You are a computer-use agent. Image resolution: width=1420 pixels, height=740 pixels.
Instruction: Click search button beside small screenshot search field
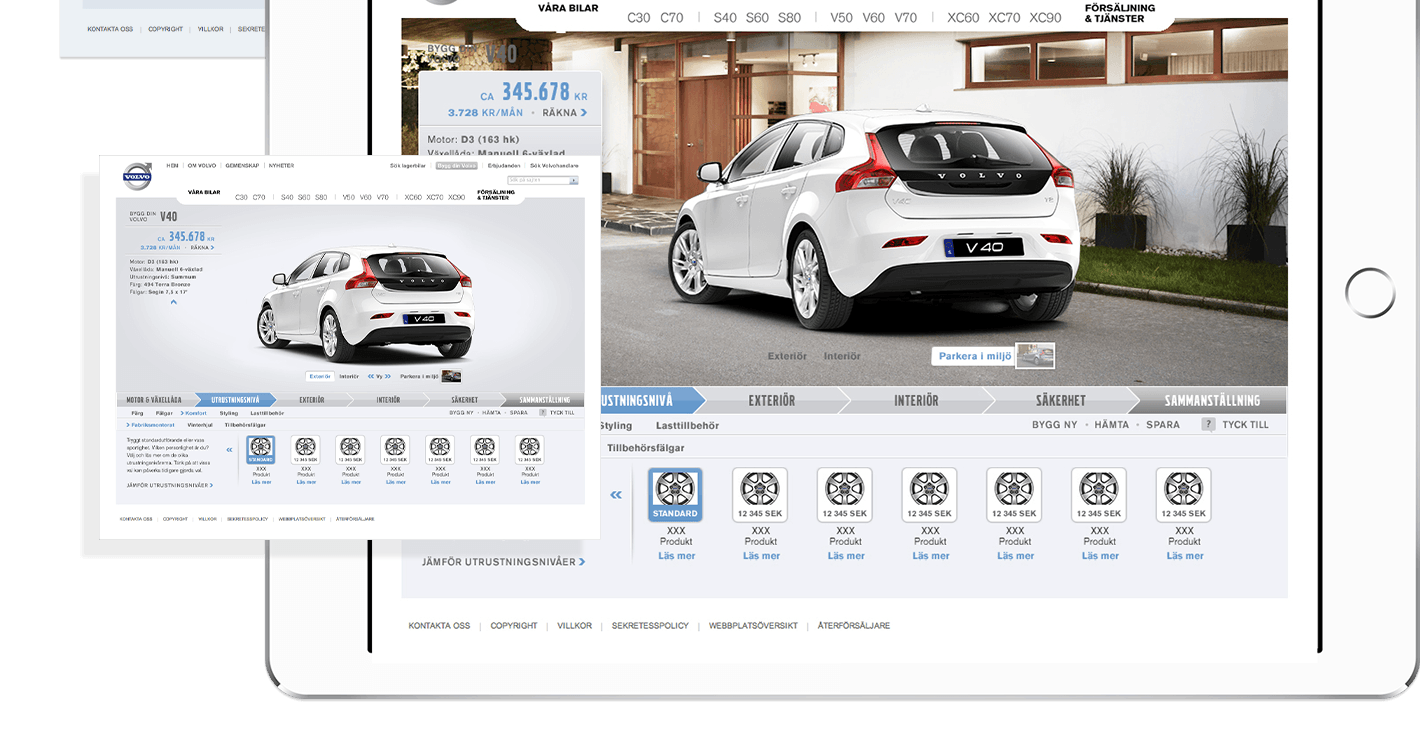pos(574,180)
